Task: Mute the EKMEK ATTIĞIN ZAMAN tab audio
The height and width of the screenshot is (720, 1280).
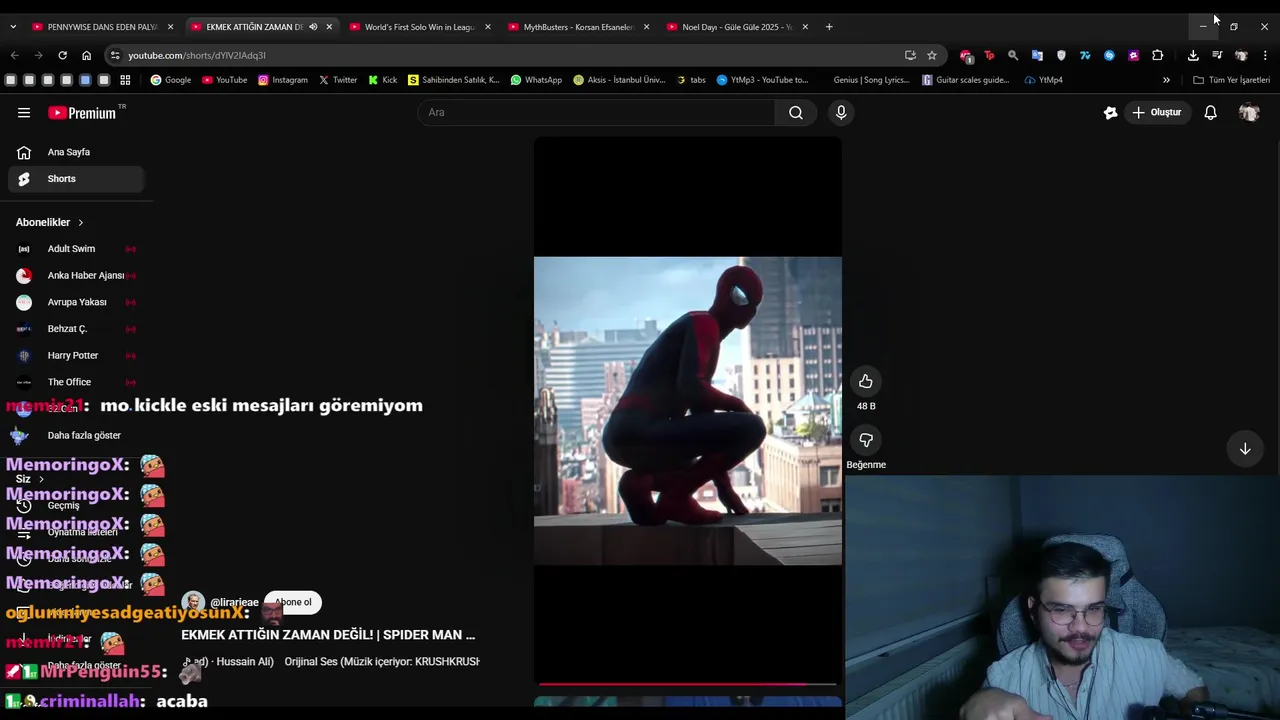Action: 313,27
